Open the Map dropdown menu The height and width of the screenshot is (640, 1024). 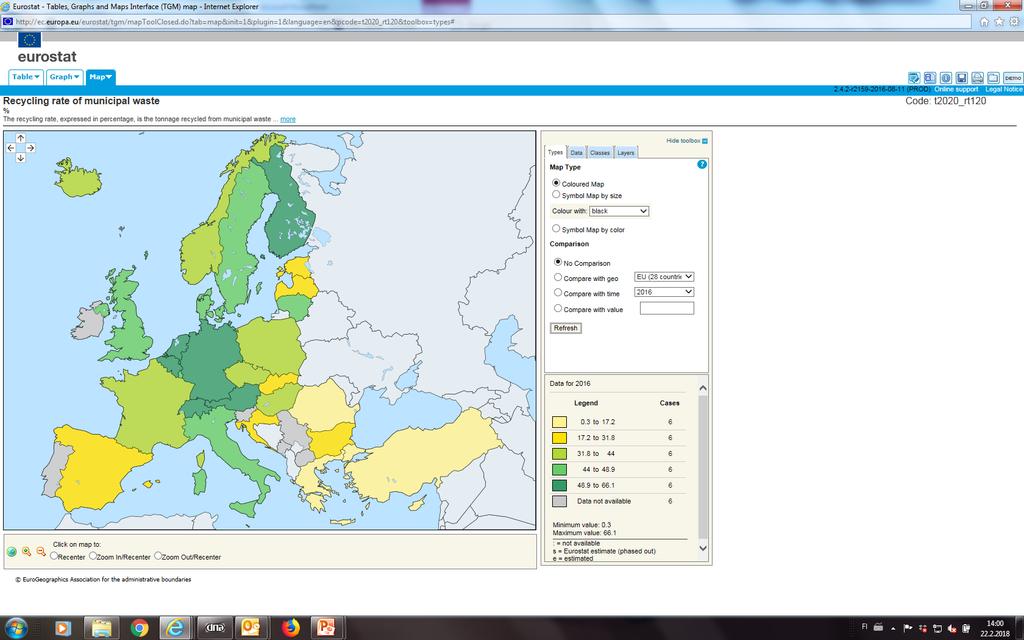pos(101,77)
